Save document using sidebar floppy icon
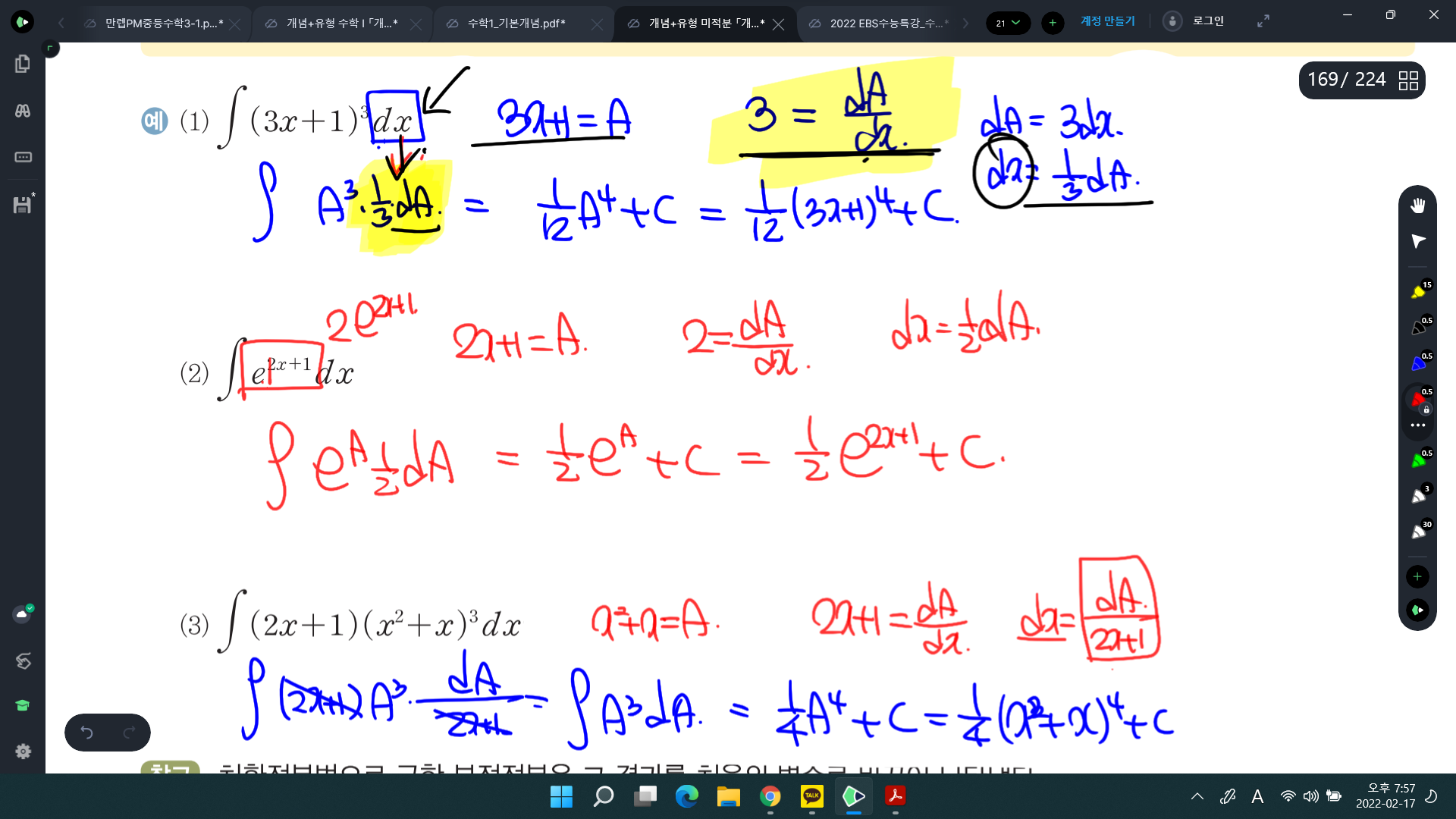The width and height of the screenshot is (1456, 819). pos(23,205)
